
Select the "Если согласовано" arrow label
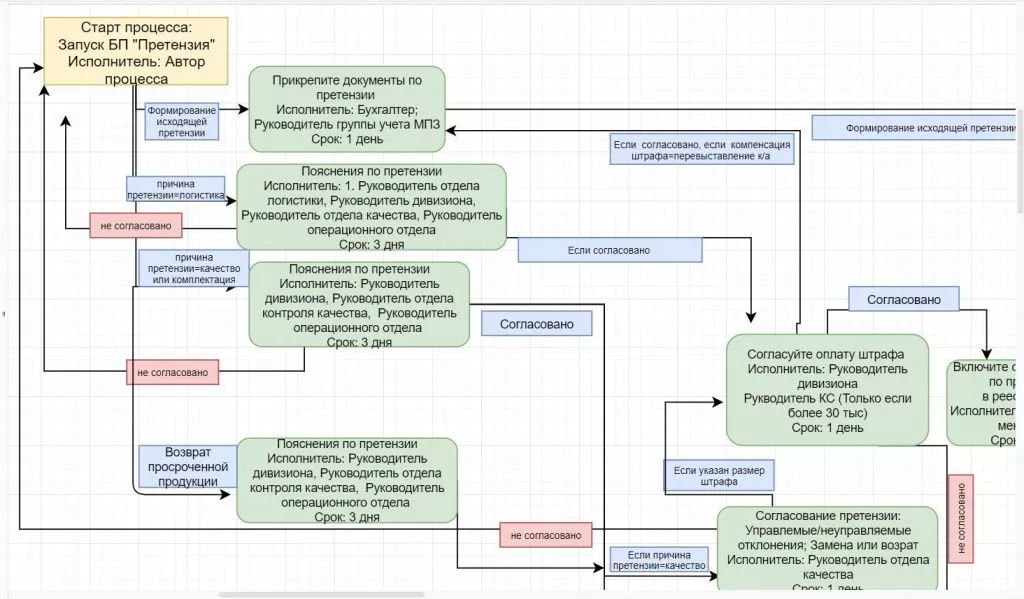[x=609, y=250]
